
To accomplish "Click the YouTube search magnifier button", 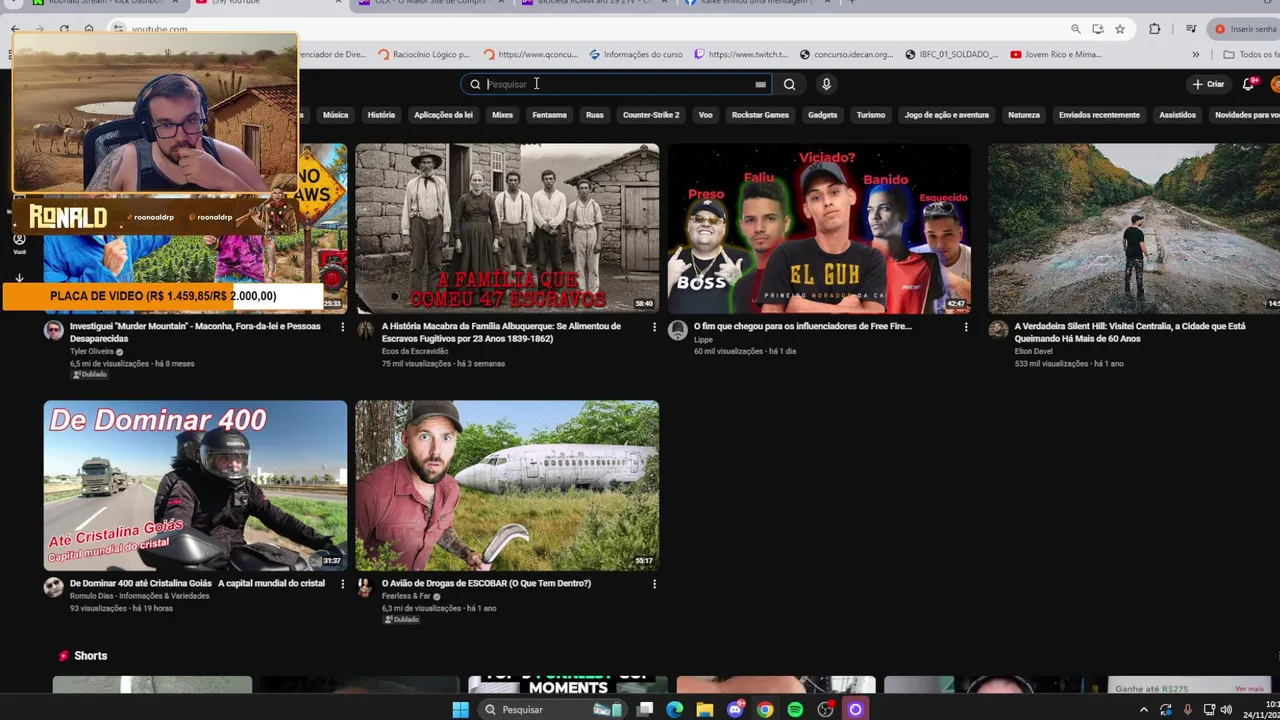I will pyautogui.click(x=789, y=84).
